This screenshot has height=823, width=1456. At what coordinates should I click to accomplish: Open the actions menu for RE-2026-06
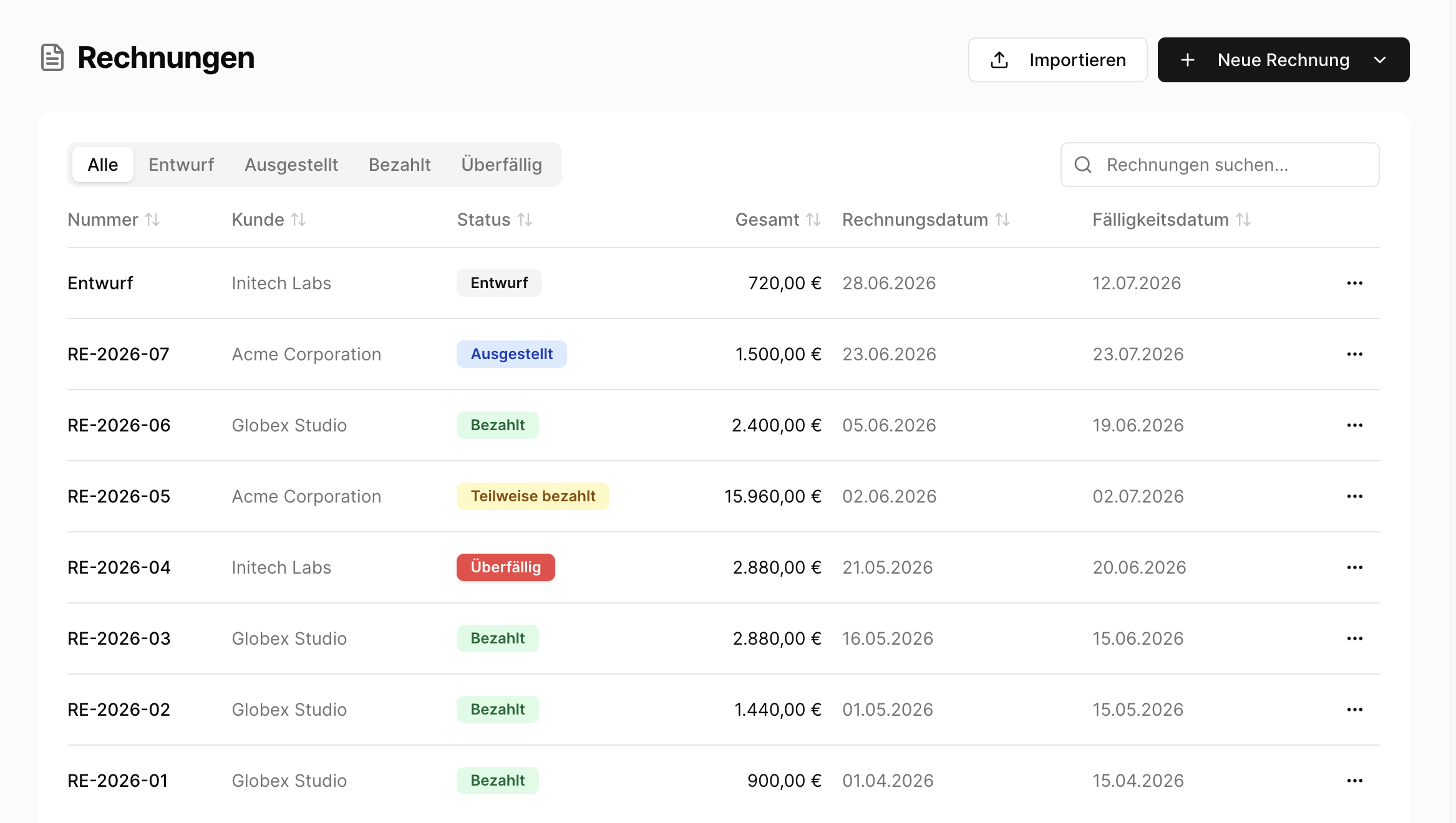coord(1355,425)
